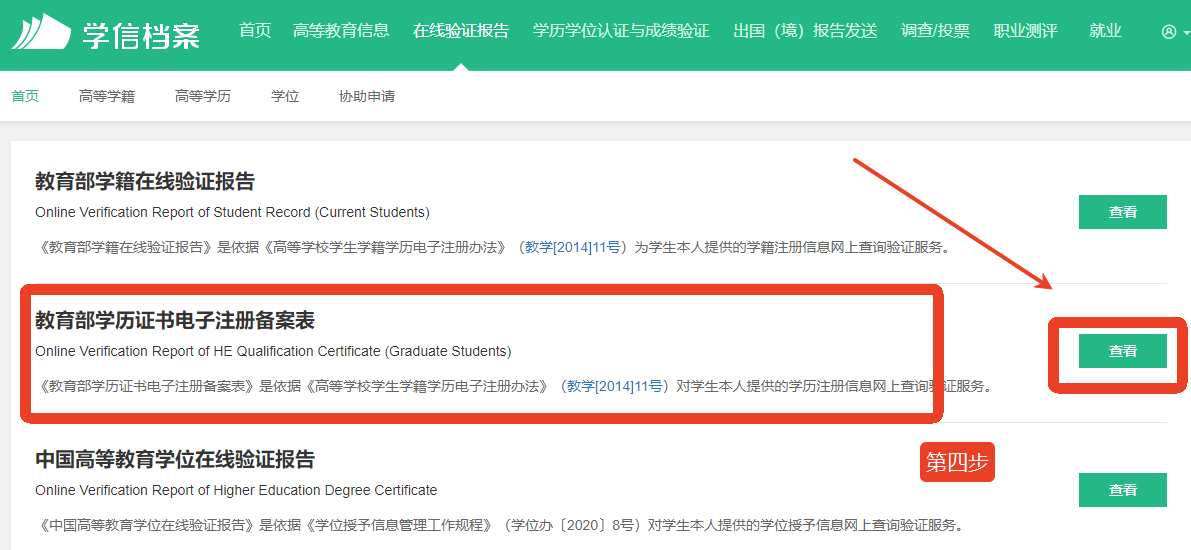The height and width of the screenshot is (550, 1191).
Task: Switch to the 高等学历 tab
Action: (x=203, y=97)
